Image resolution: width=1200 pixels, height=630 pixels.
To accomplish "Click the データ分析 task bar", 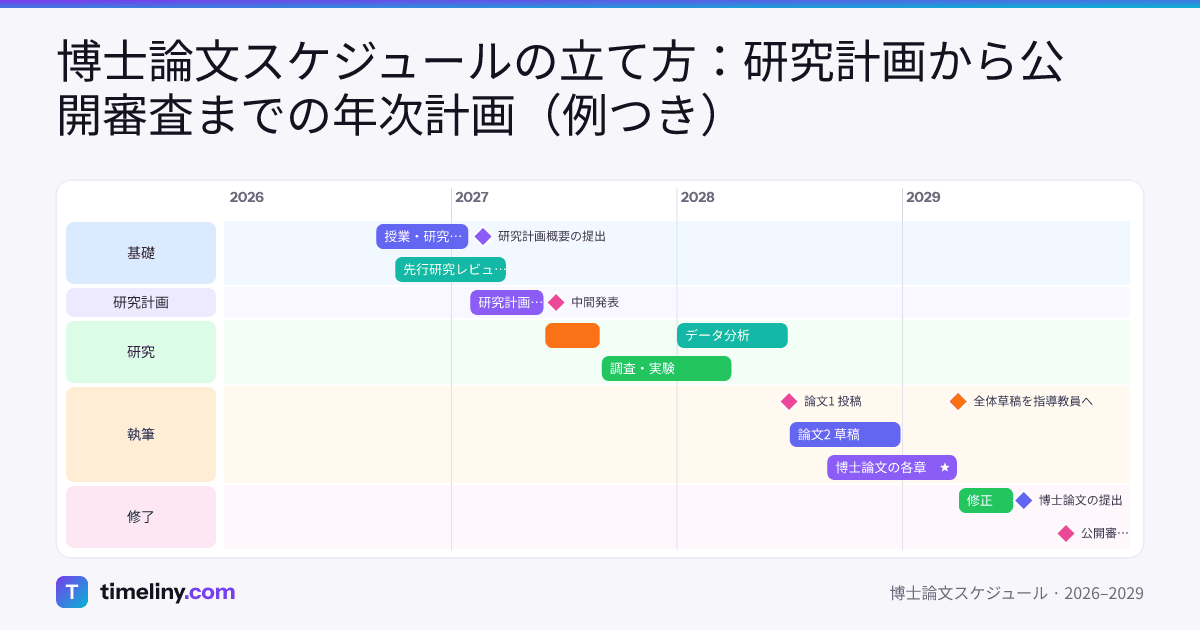I will click(732, 336).
